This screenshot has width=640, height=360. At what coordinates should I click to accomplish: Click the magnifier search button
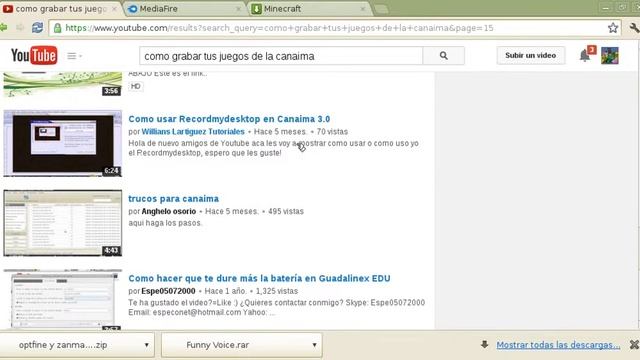pos(444,56)
